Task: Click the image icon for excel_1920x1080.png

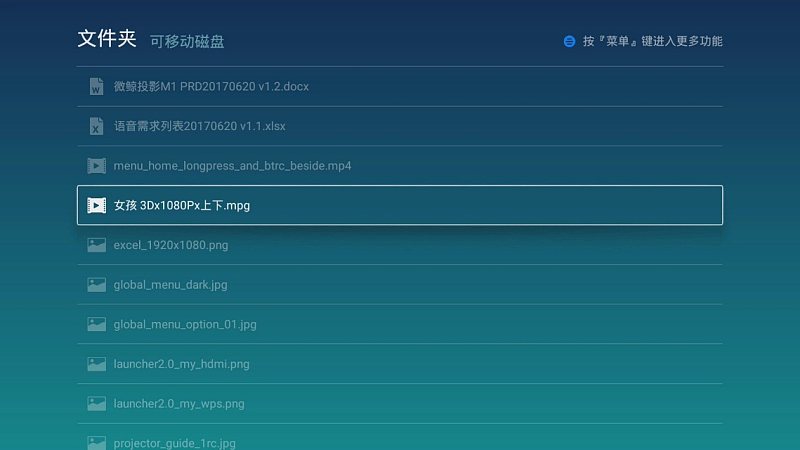Action: point(96,245)
